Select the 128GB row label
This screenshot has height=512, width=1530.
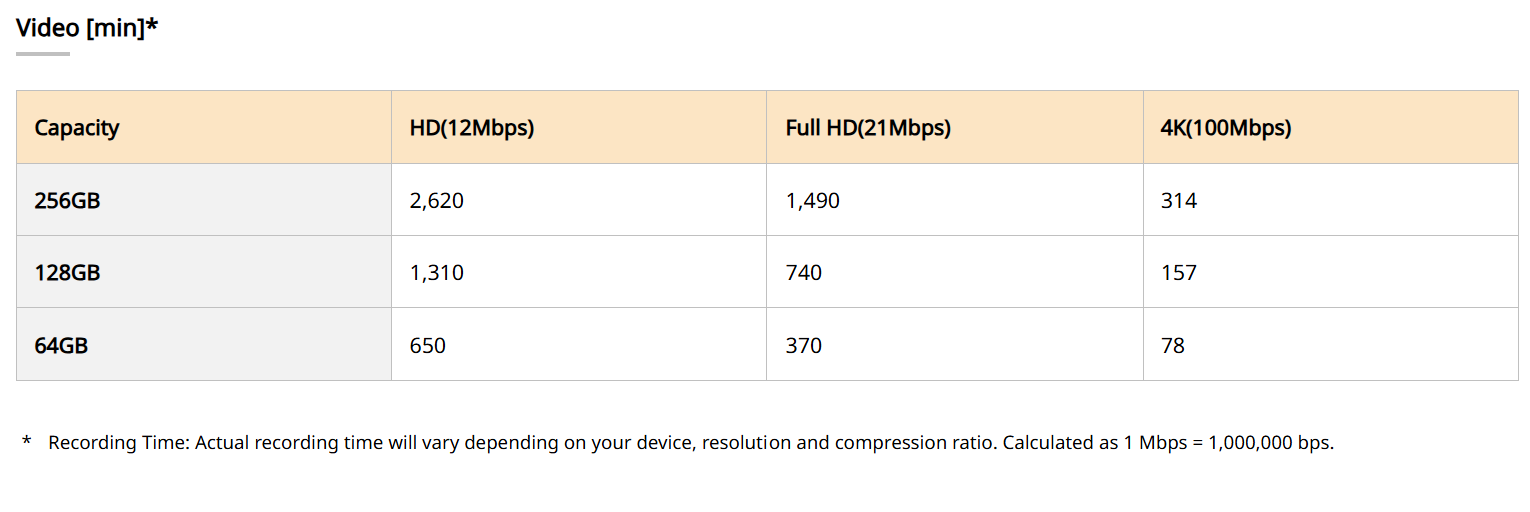pyautogui.click(x=68, y=273)
